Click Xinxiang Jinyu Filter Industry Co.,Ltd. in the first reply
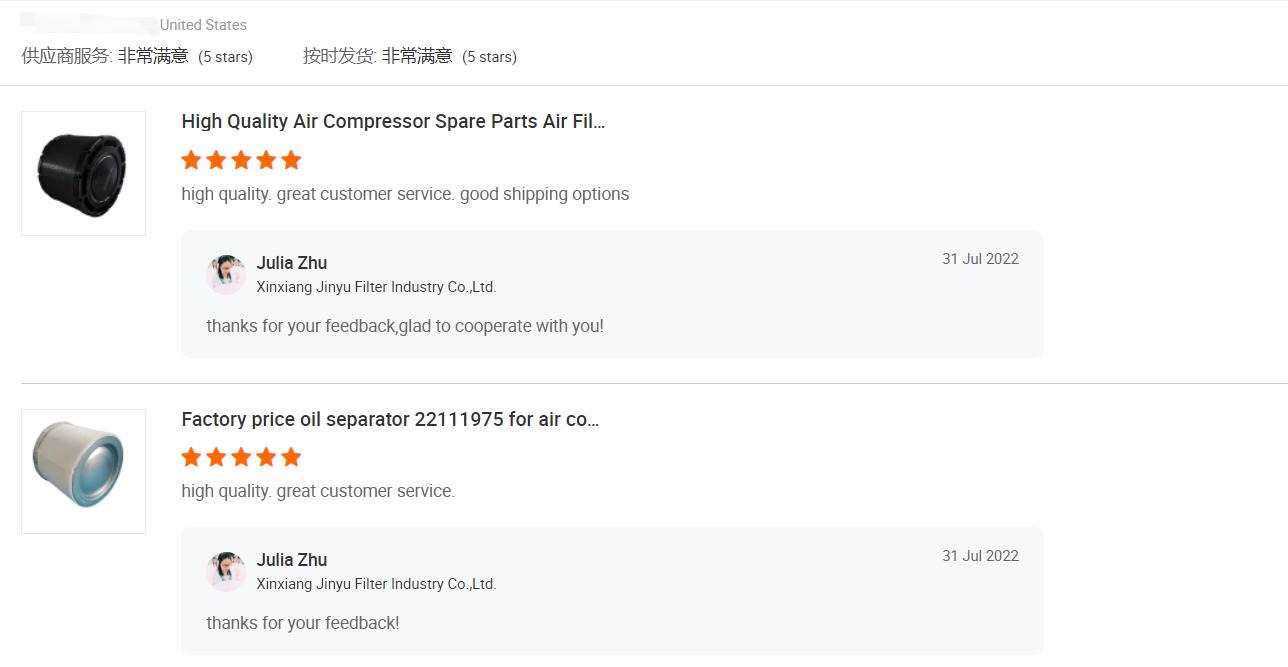The image size is (1288, 667). tap(376, 287)
